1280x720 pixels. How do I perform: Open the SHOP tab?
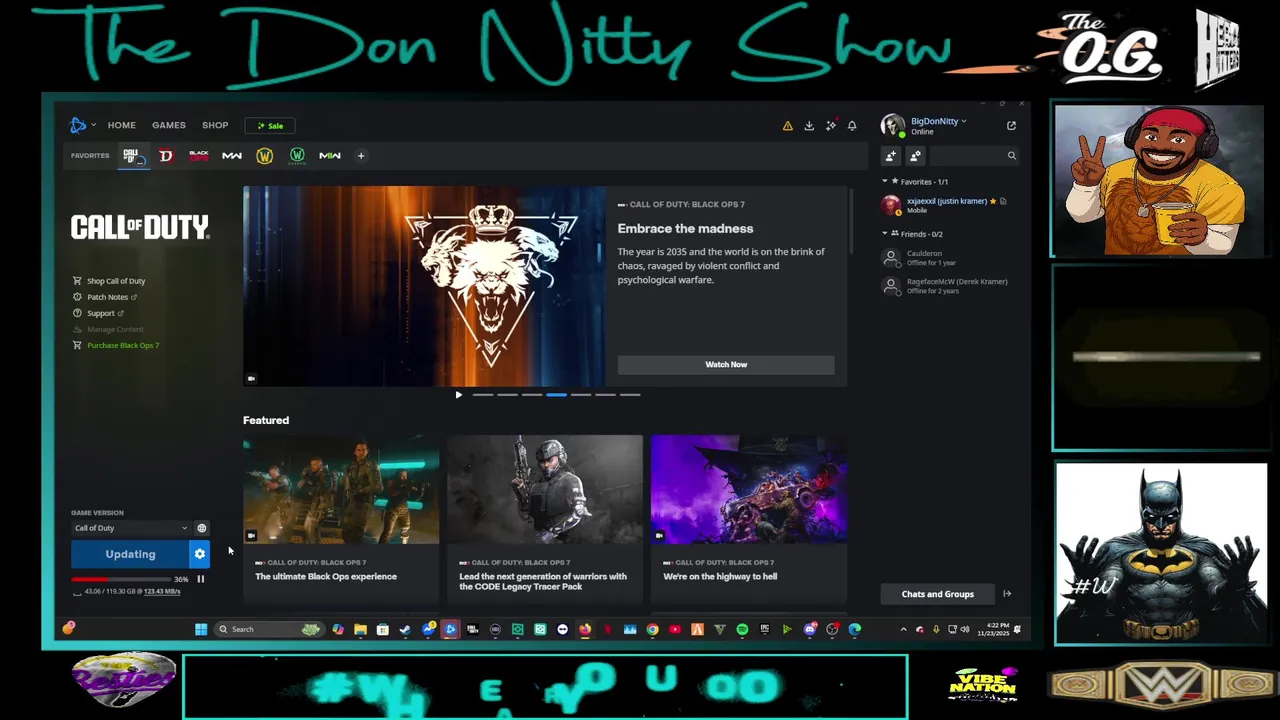click(215, 125)
